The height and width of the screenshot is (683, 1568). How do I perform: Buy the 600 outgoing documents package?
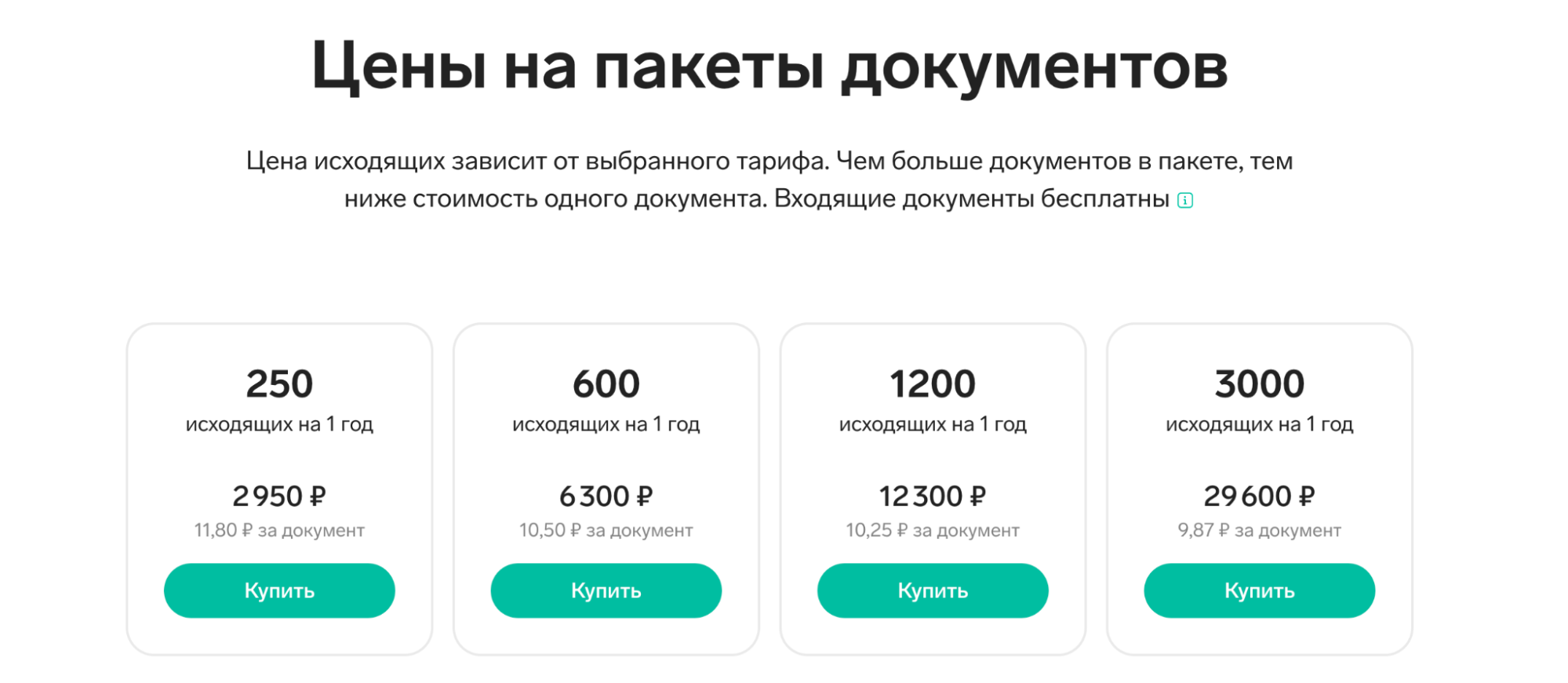coord(606,590)
